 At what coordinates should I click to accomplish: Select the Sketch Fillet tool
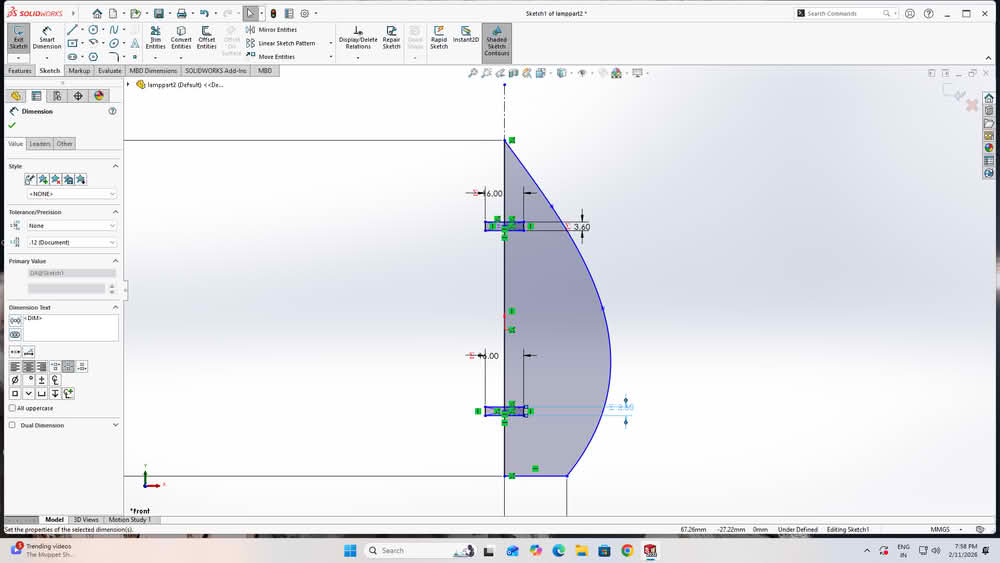[114, 57]
